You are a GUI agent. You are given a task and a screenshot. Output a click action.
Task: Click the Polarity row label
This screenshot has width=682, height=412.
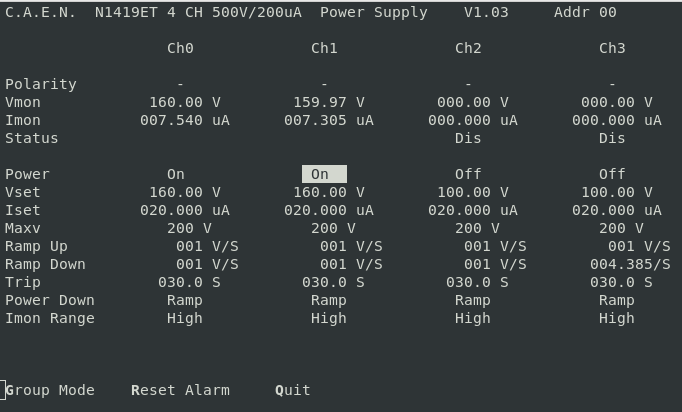click(41, 84)
